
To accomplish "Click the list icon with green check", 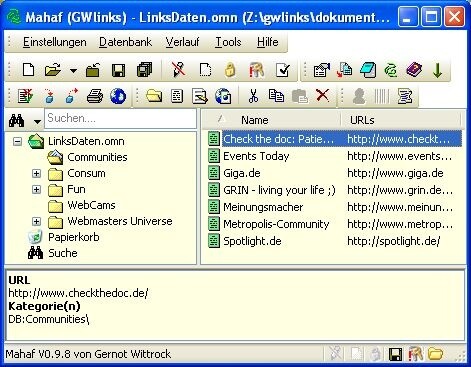I will pos(25,96).
